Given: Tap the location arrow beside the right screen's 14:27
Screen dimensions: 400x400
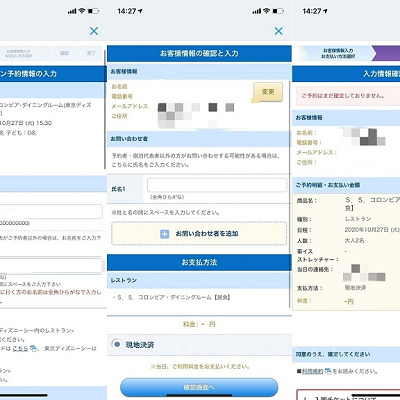Looking at the screenshot, I should coord(325,11).
